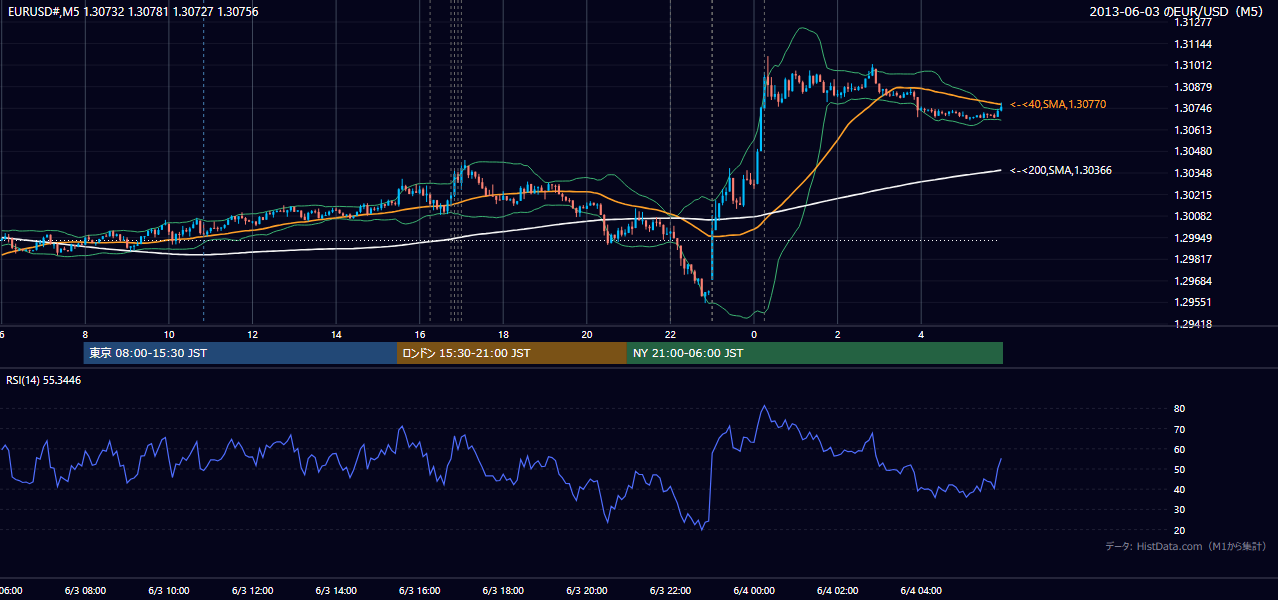
Task: Click RSI scale level 20
Action: (x=1179, y=530)
